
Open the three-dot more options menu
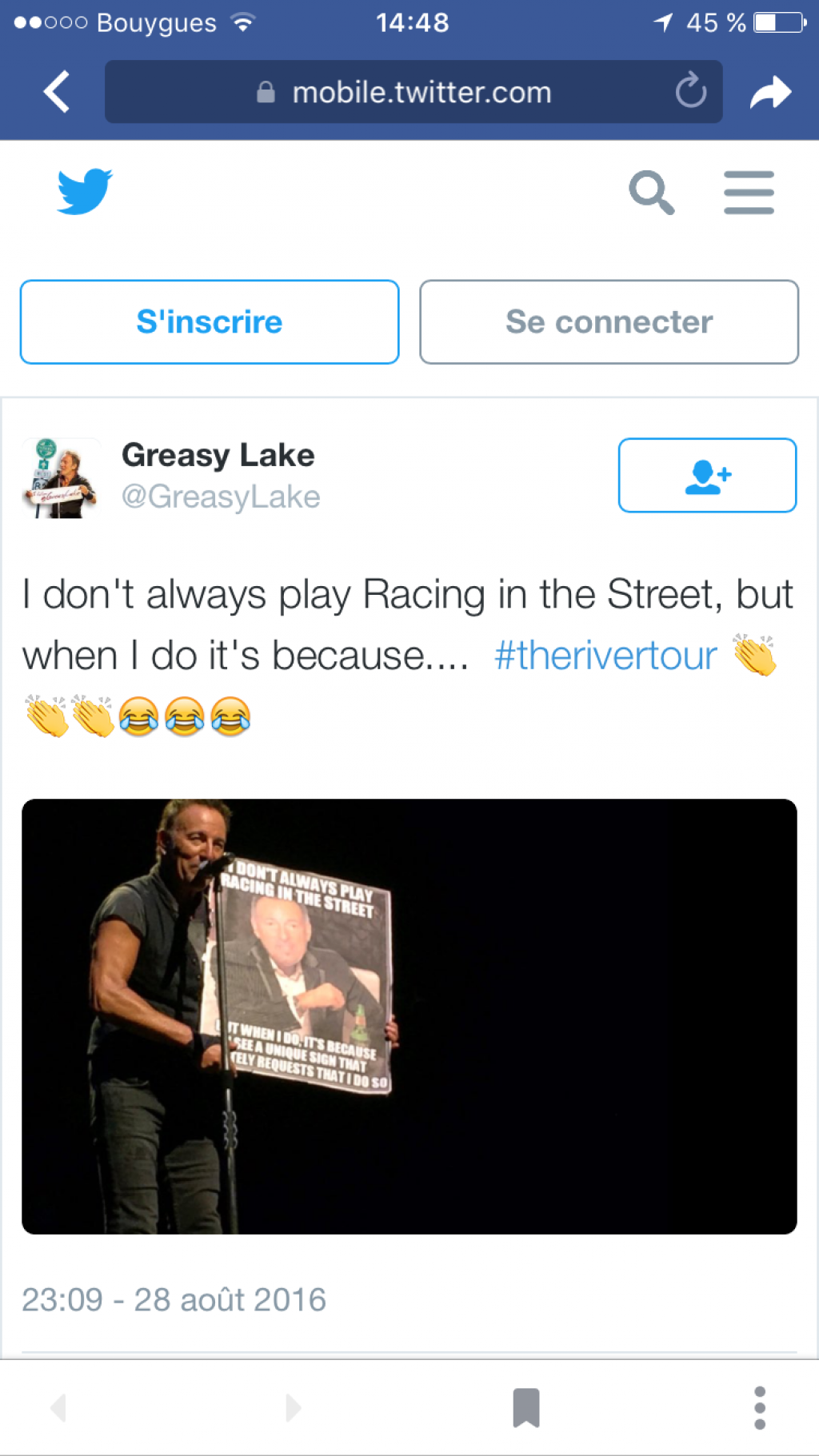click(760, 1407)
